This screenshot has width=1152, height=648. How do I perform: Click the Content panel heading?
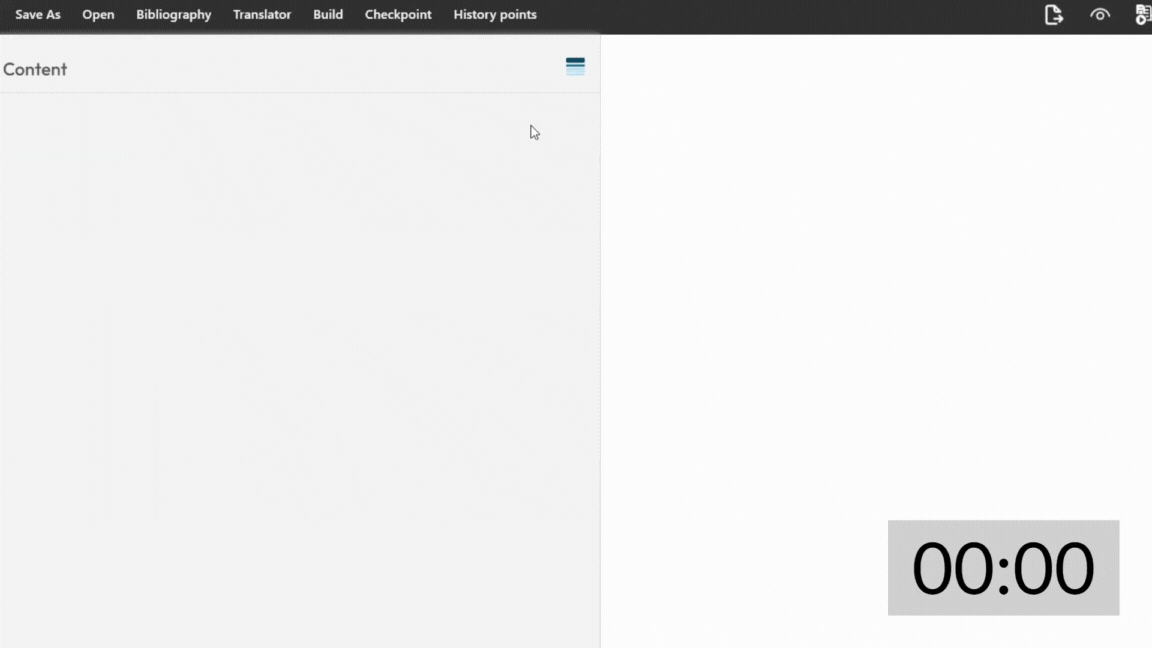[x=35, y=69]
